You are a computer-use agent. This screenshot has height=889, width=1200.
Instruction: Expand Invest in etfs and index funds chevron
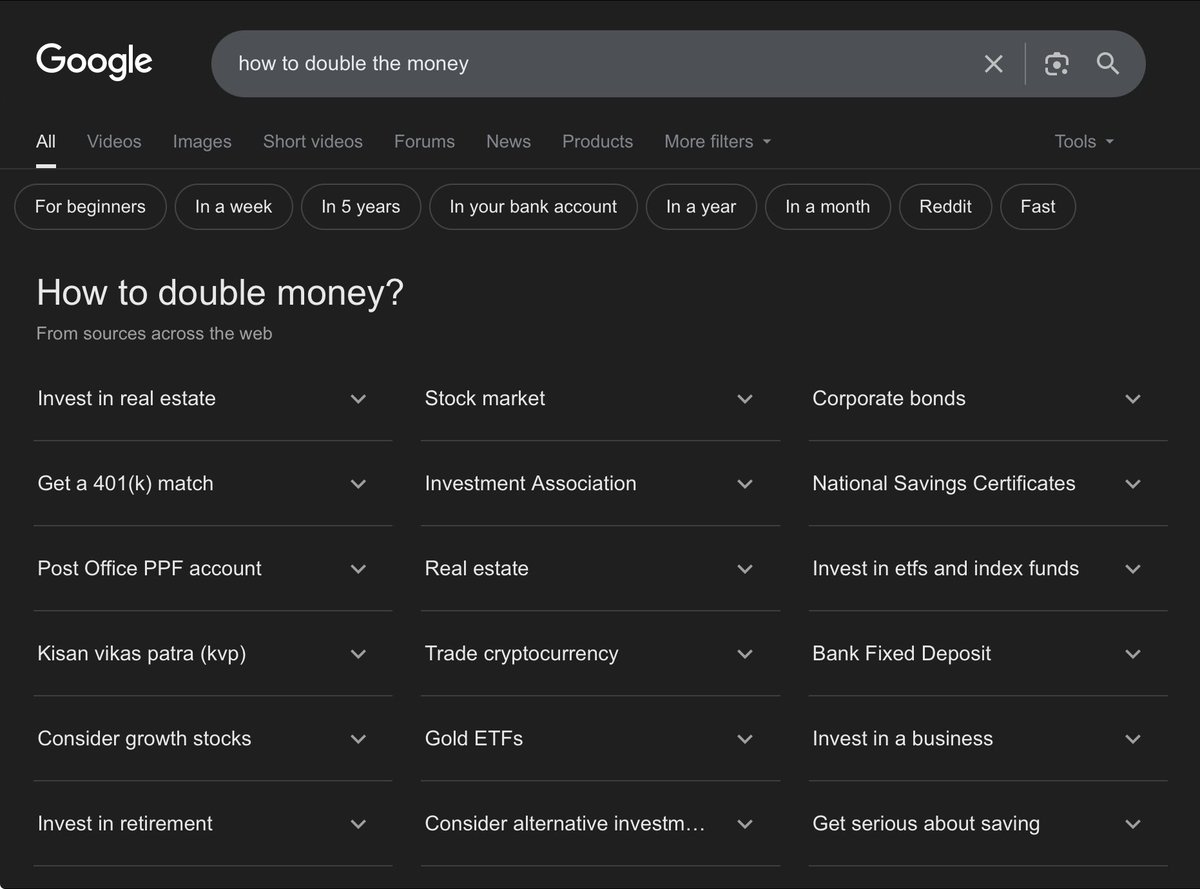tap(1132, 569)
